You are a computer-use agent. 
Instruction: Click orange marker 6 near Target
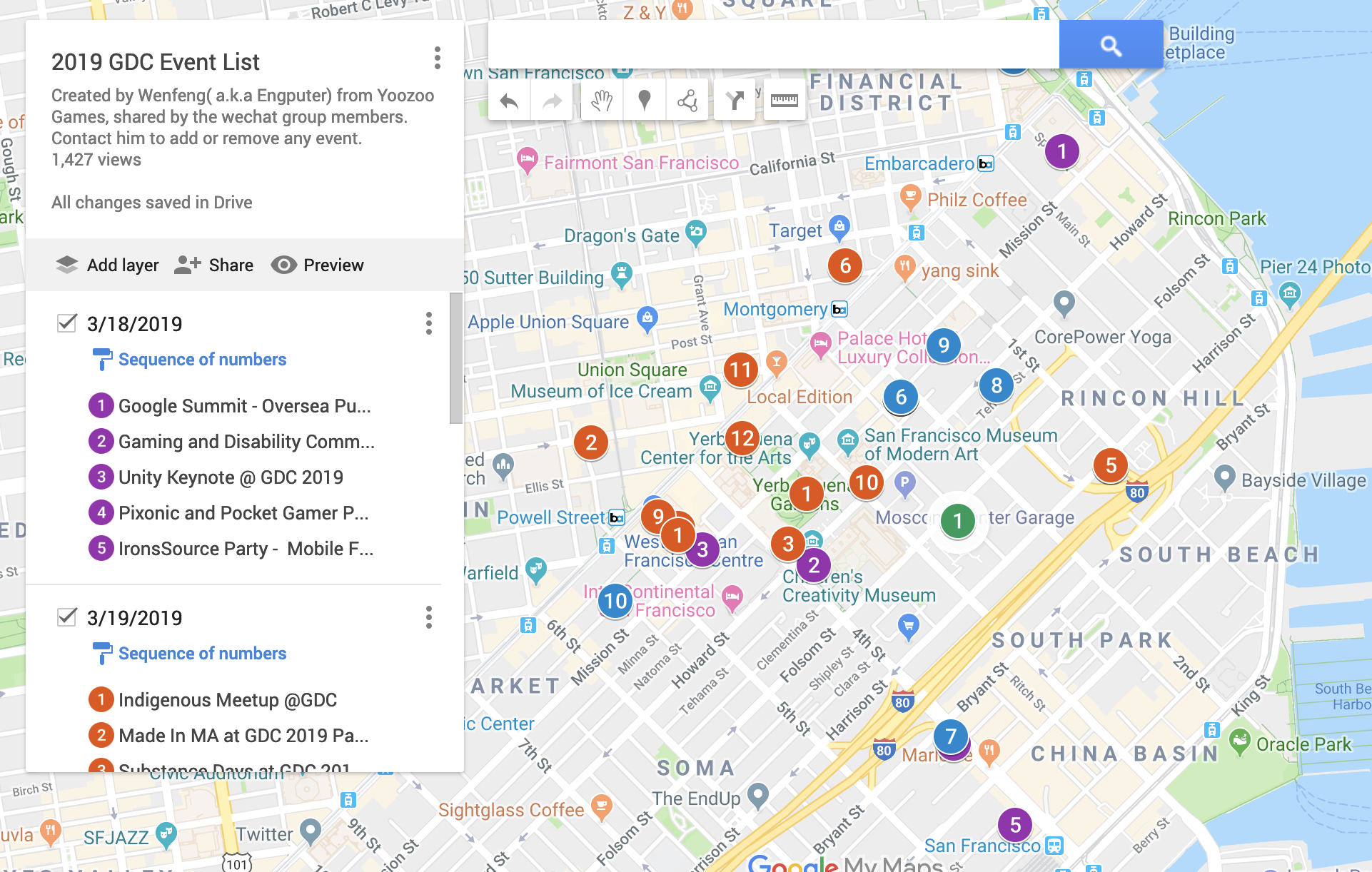[x=845, y=265]
